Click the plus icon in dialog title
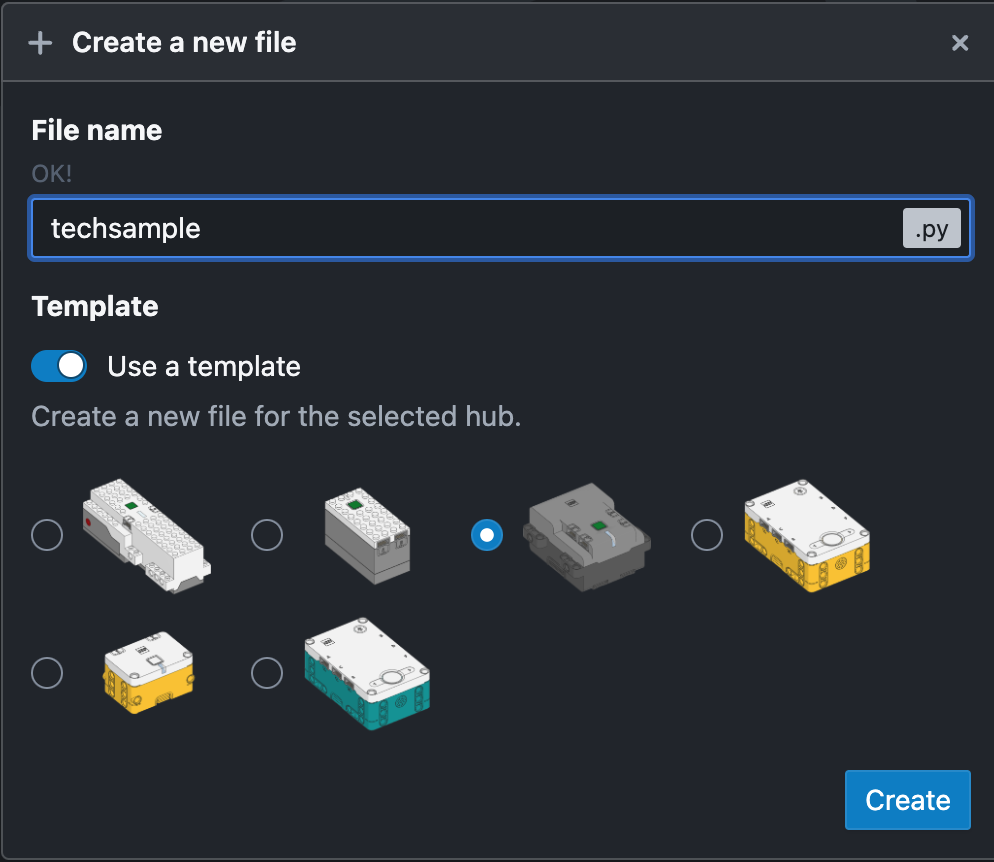Viewport: 994px width, 862px height. click(x=41, y=43)
